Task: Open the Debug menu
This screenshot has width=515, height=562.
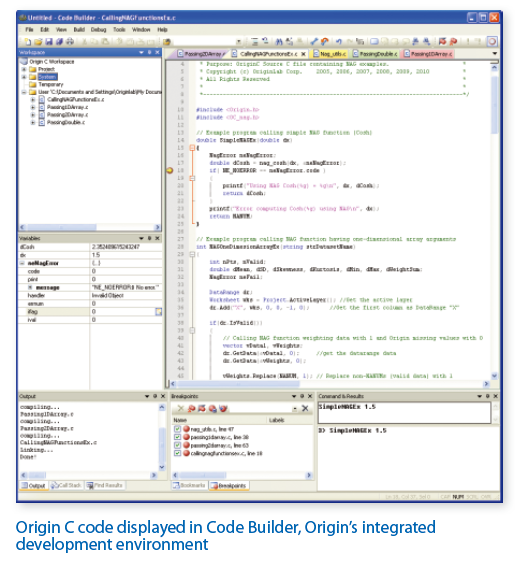Action: [98, 29]
